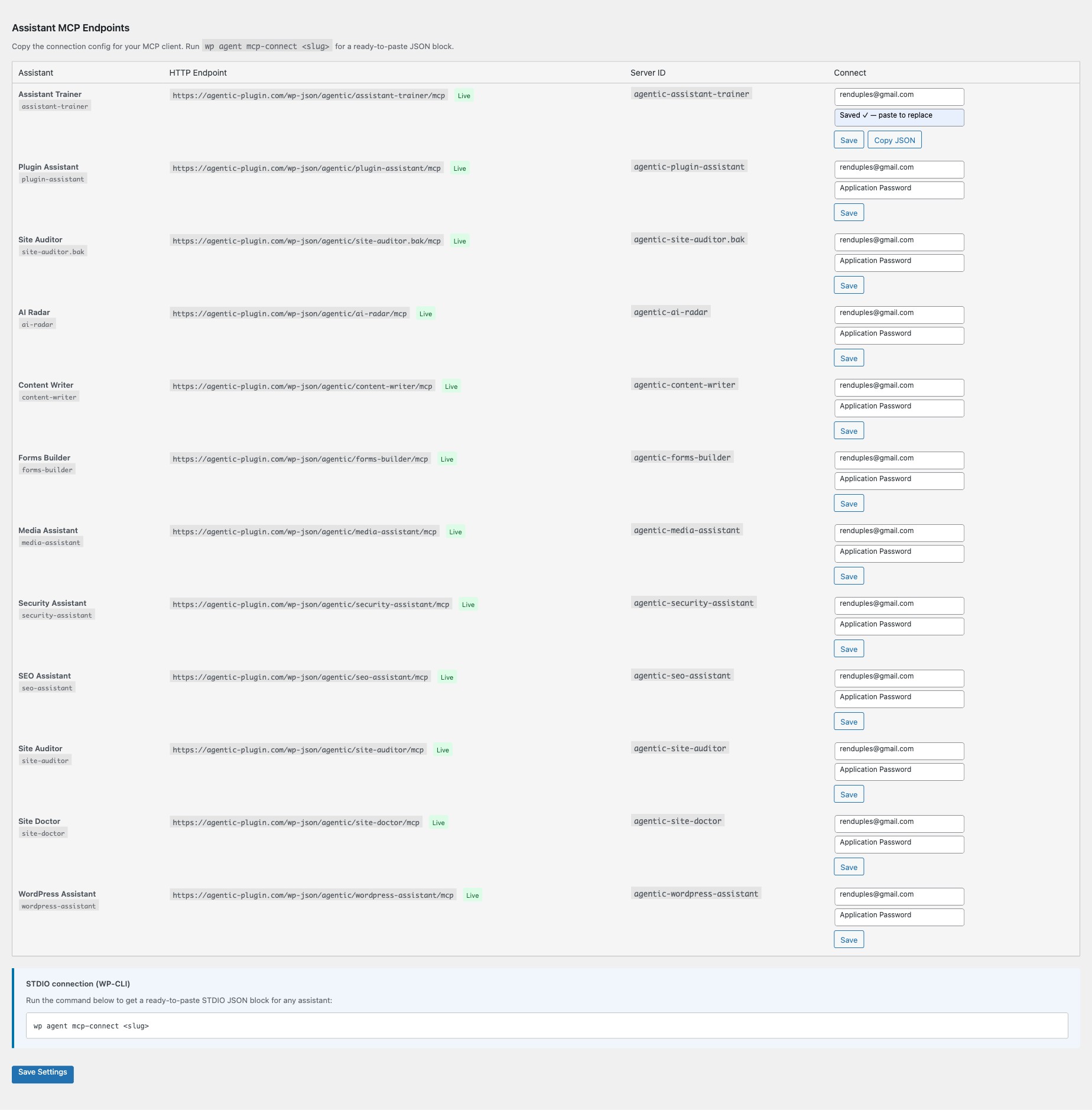Click the Saved paste to replace notice
Viewport: 1092px width, 1110px height.
tap(898, 117)
